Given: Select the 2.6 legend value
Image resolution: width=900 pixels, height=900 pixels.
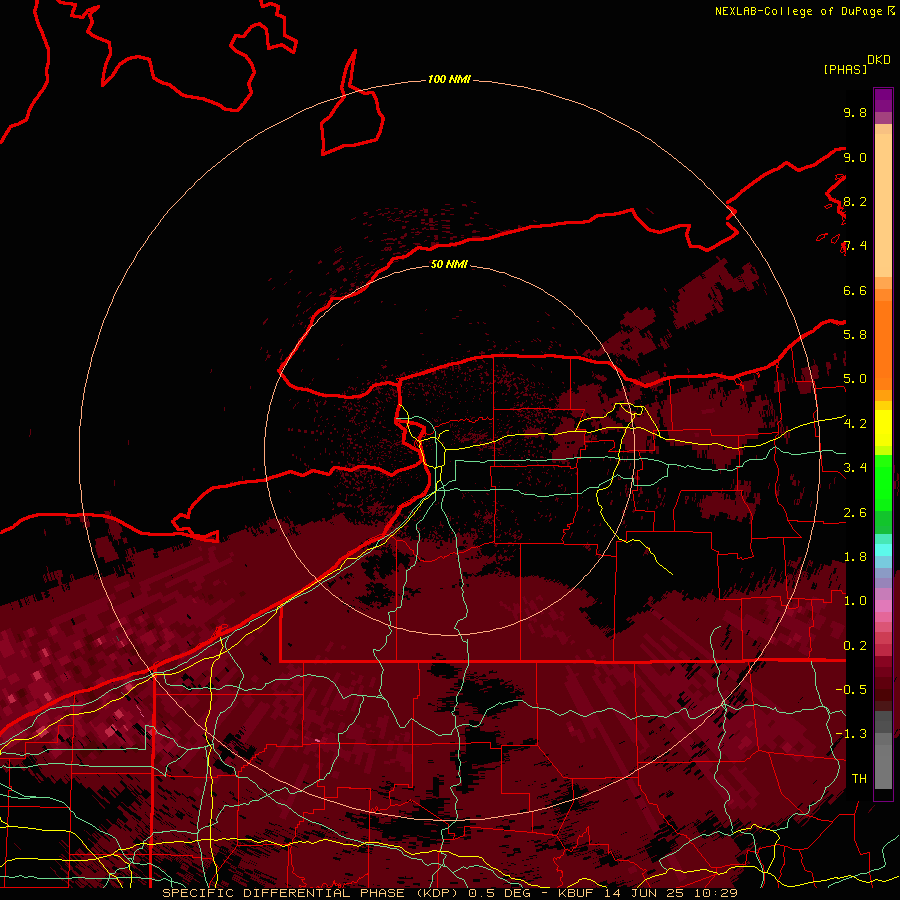Looking at the screenshot, I should click(855, 513).
